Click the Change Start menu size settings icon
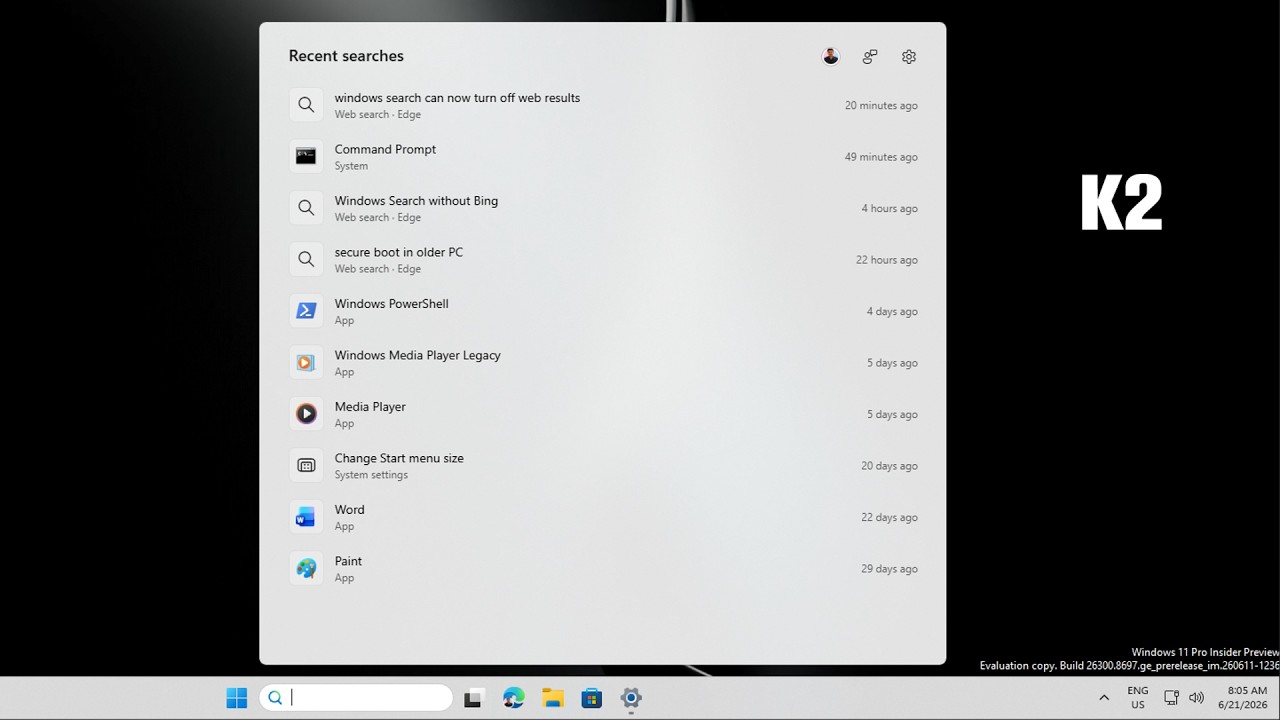The height and width of the screenshot is (720, 1280). coord(306,466)
